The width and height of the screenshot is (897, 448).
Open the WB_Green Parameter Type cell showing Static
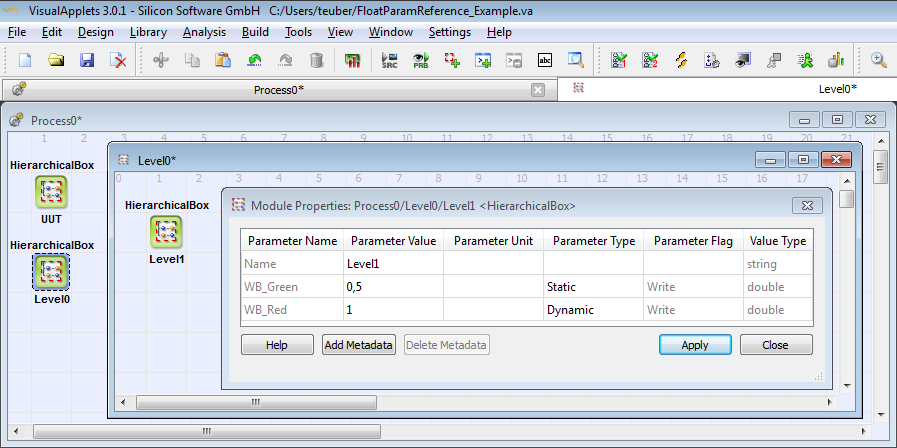592,287
